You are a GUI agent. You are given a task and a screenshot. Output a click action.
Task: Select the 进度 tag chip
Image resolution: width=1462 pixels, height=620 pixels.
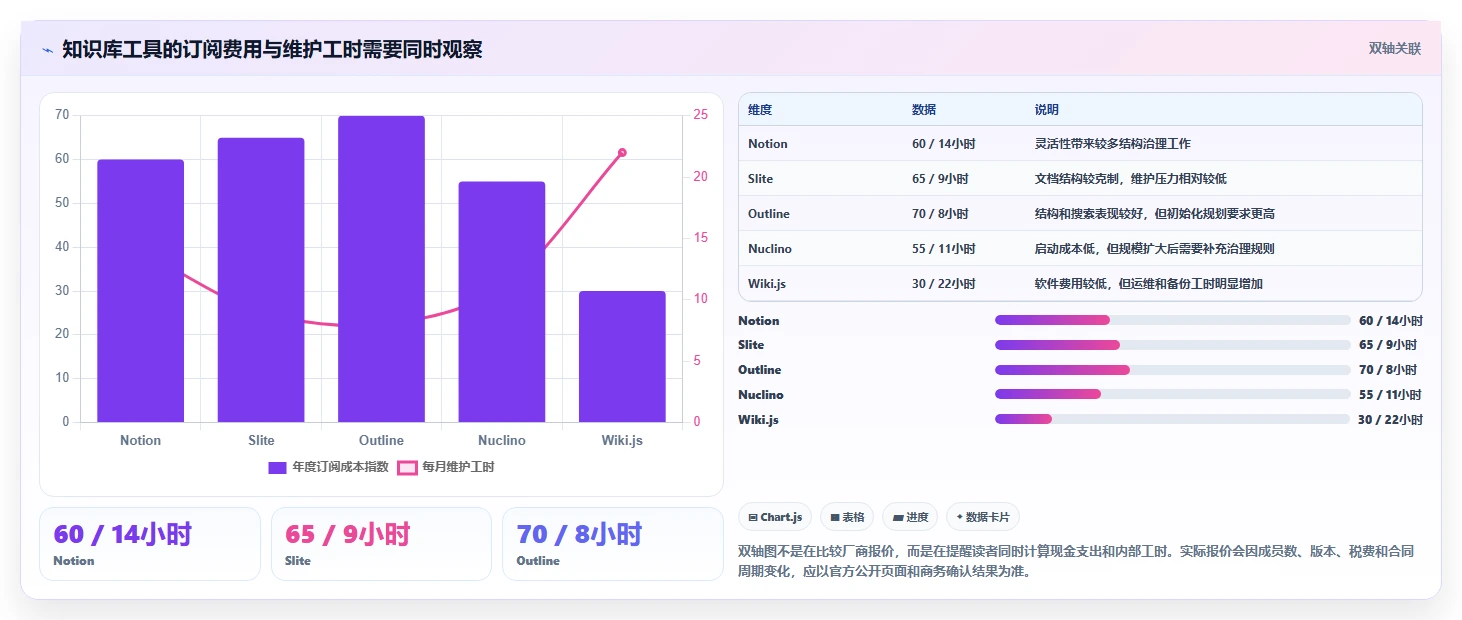[x=910, y=517]
